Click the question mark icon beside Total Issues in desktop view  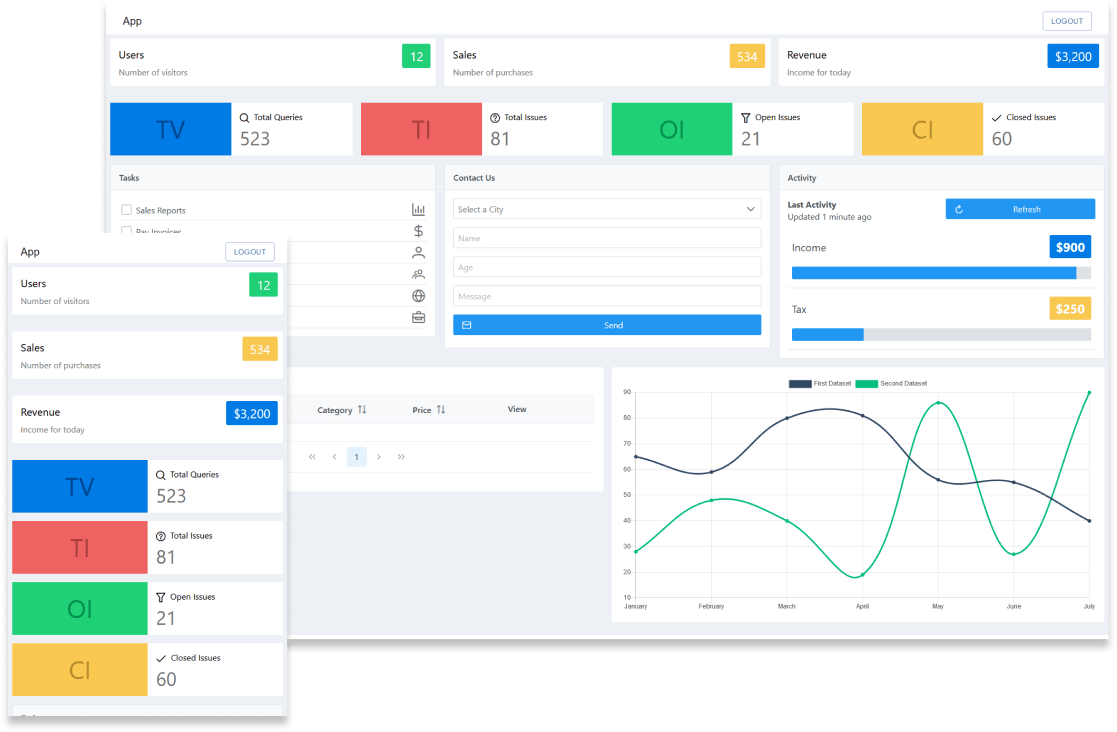(495, 117)
